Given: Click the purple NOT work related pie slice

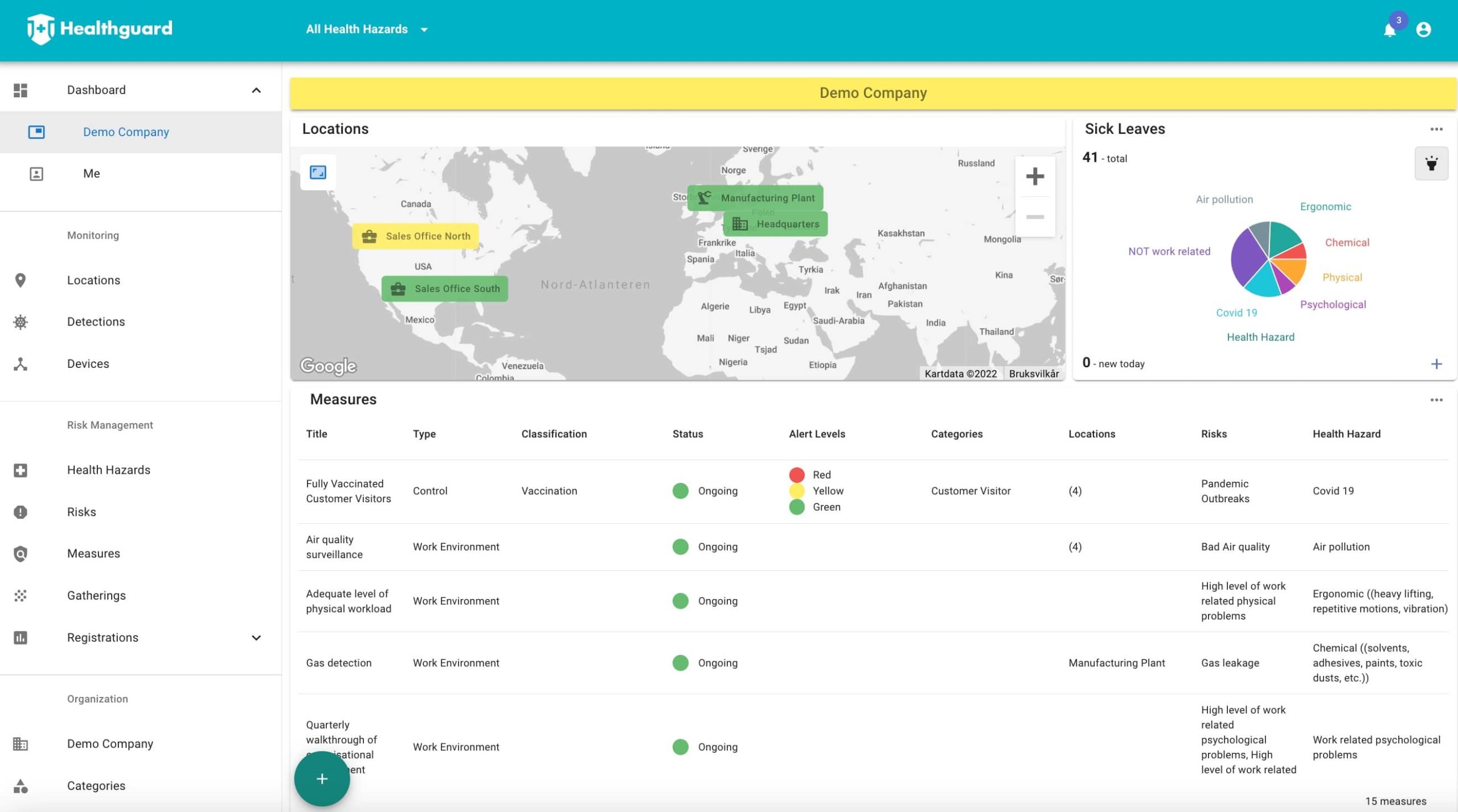Looking at the screenshot, I should pyautogui.click(x=1247, y=259).
